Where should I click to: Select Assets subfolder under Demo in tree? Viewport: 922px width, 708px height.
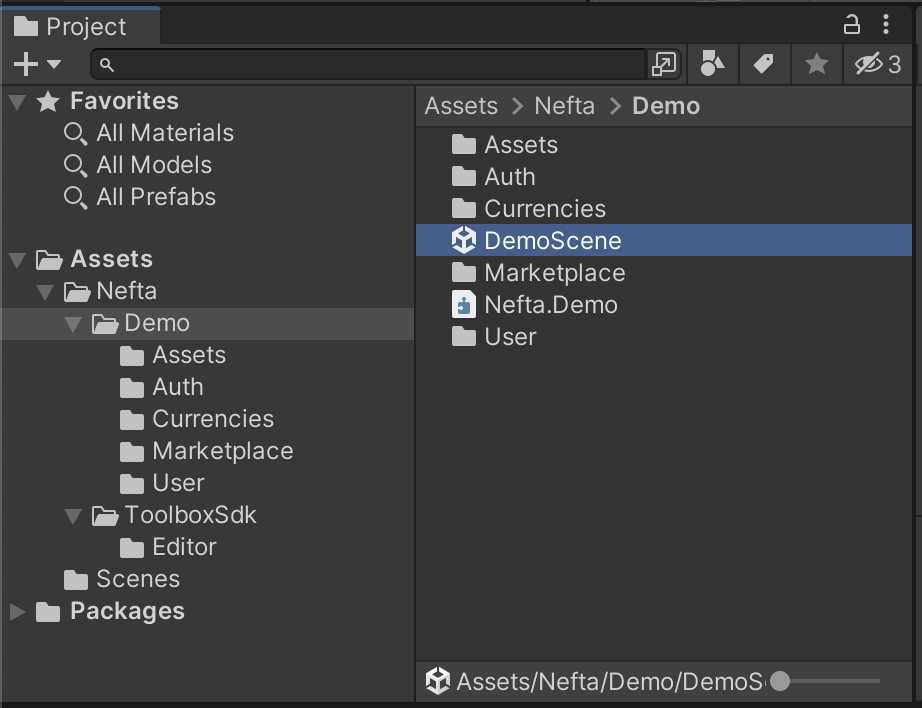tap(208, 355)
